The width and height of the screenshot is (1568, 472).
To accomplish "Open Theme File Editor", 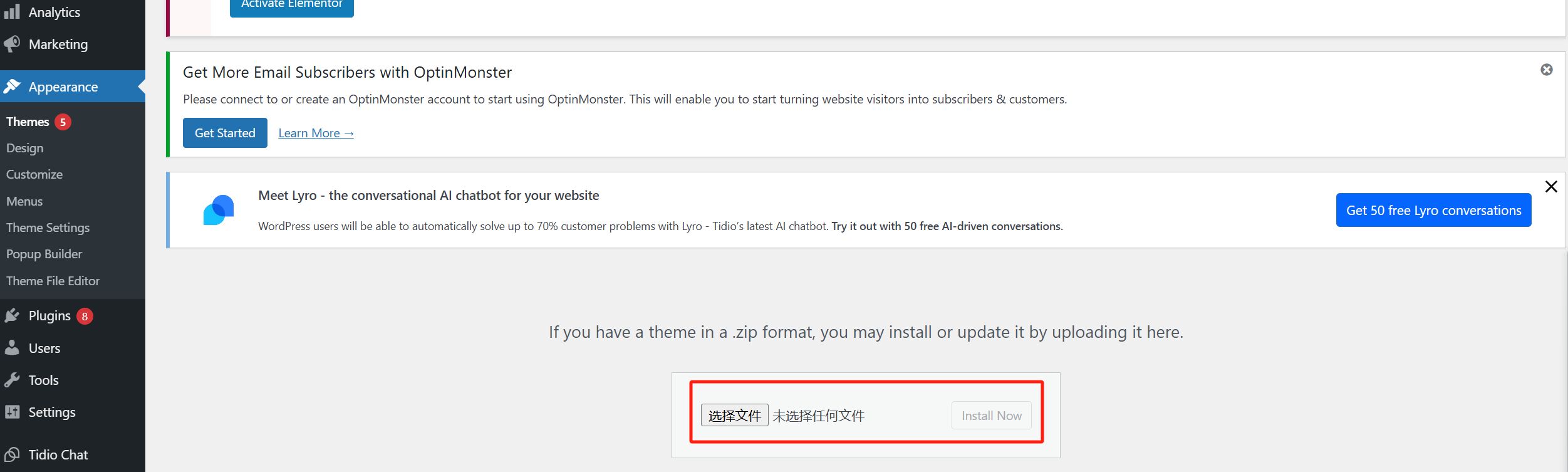I will [53, 281].
